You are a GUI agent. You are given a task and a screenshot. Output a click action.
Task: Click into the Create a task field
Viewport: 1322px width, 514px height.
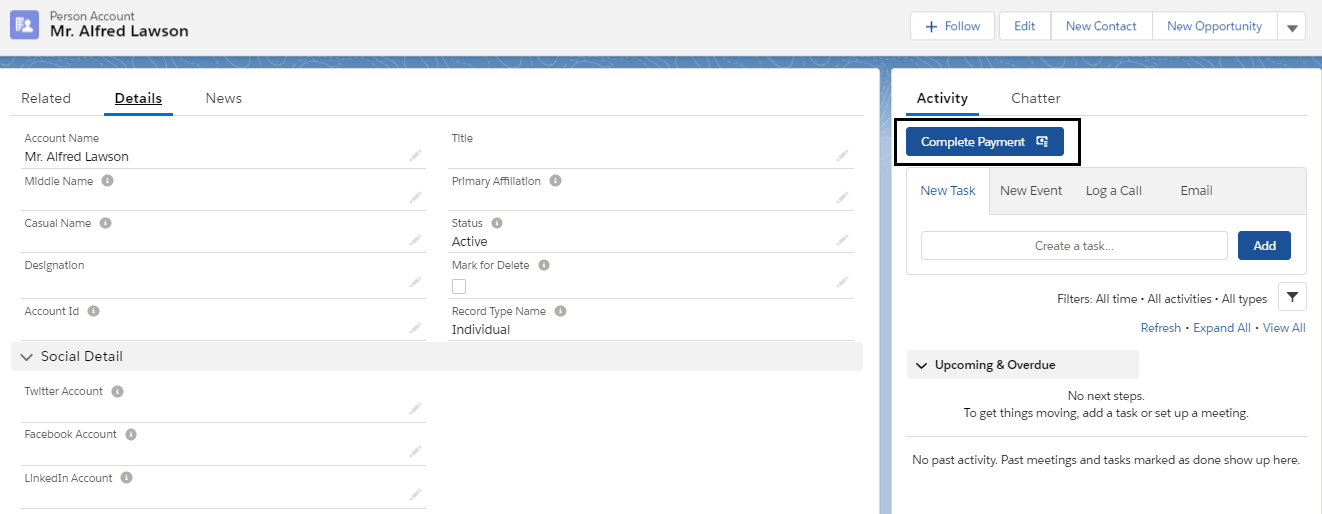coord(1073,246)
